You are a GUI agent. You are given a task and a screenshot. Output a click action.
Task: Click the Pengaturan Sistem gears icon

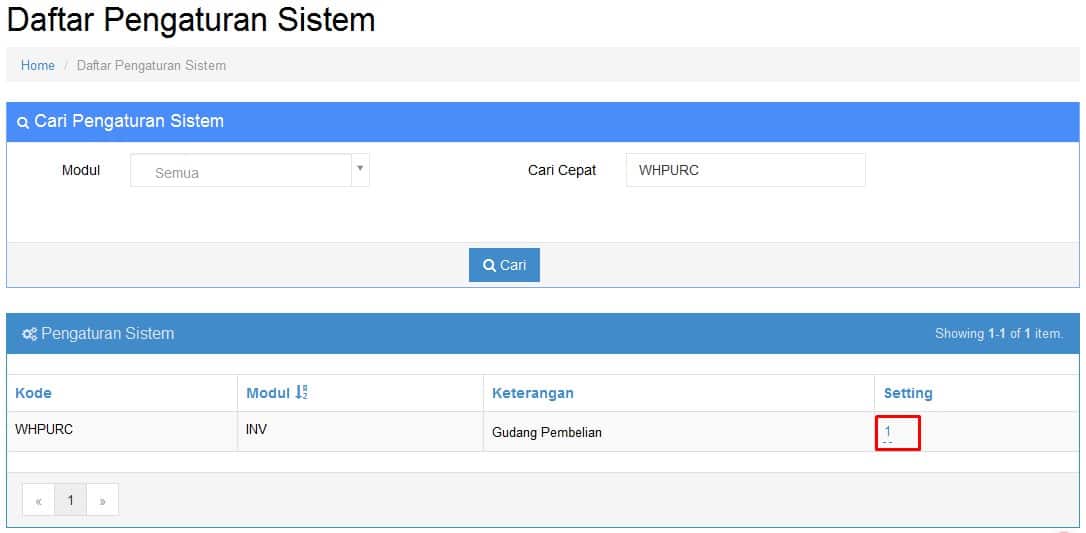pyautogui.click(x=29, y=334)
